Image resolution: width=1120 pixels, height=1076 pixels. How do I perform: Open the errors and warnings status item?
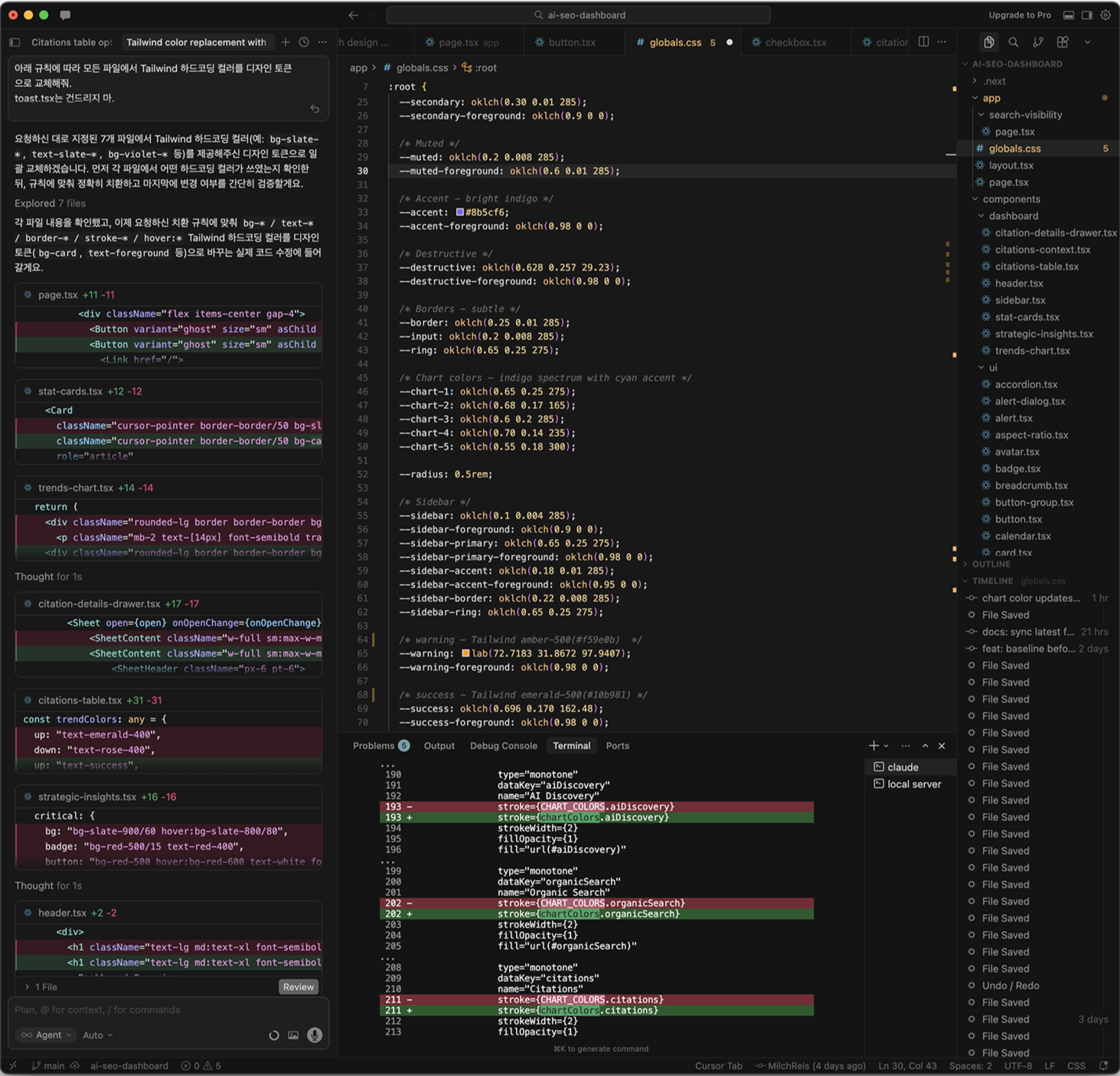[x=201, y=1066]
